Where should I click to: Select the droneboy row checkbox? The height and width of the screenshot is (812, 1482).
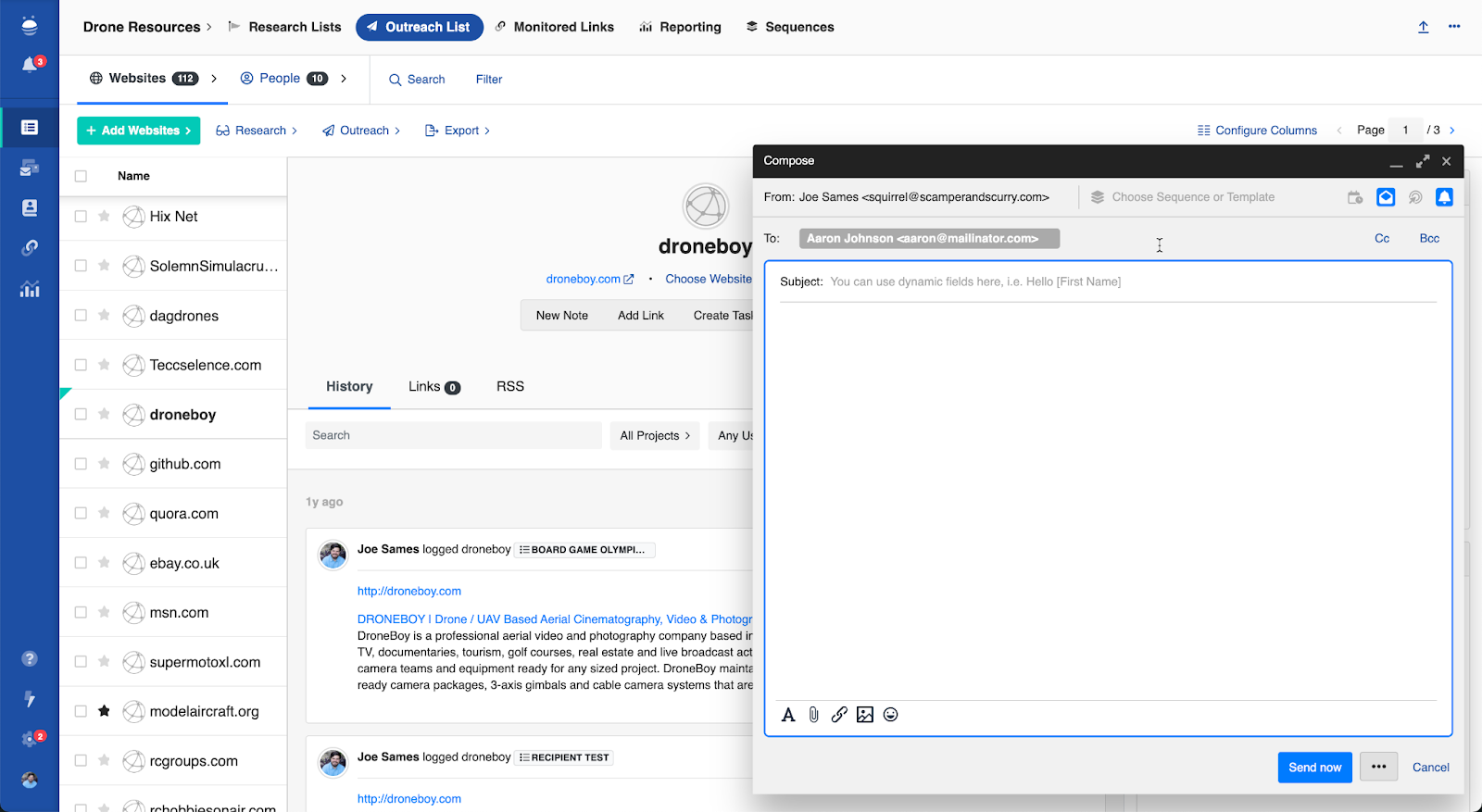click(x=81, y=415)
